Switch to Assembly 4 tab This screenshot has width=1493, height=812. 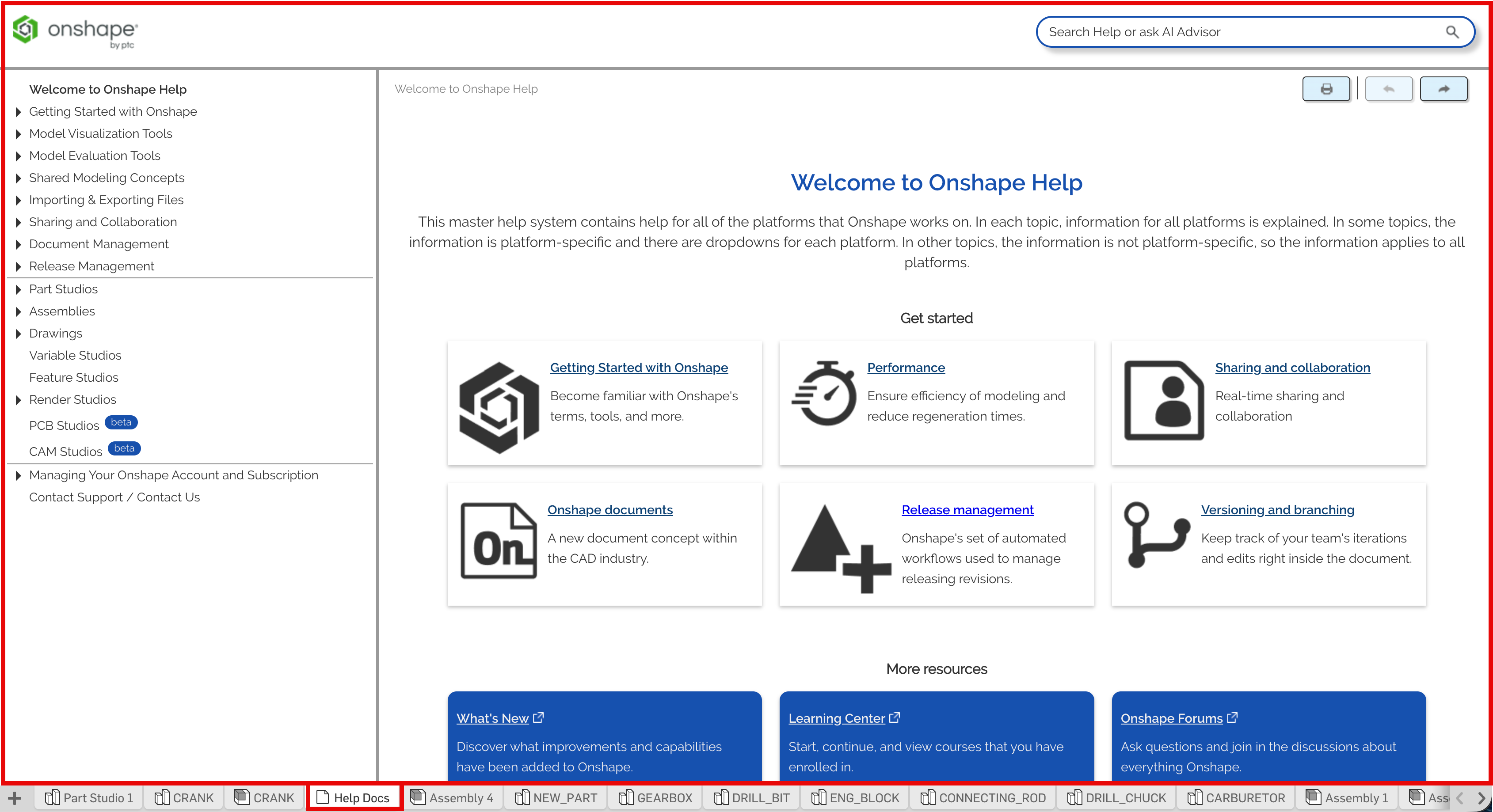(452, 798)
